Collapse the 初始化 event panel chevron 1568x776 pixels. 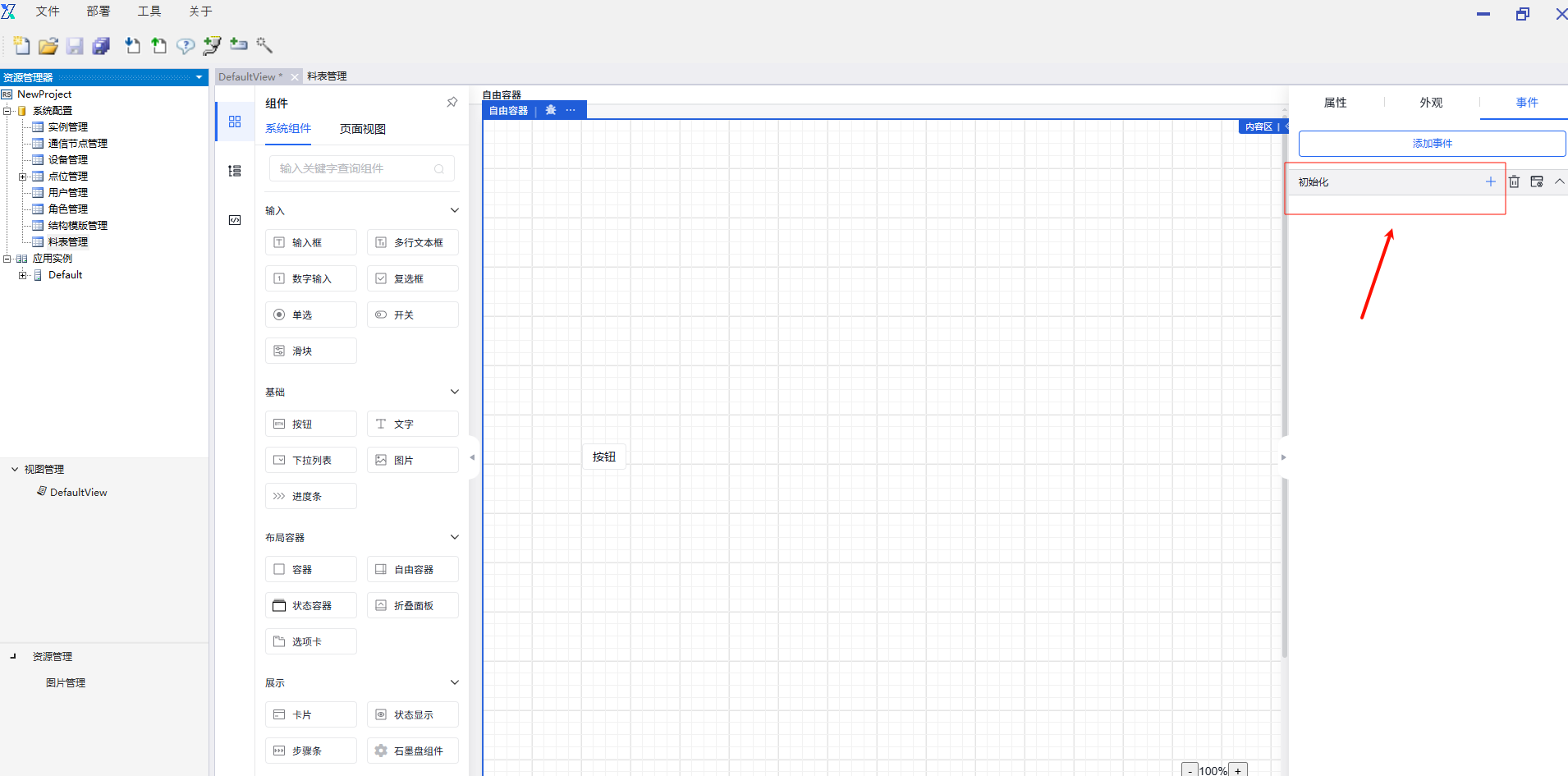[x=1559, y=181]
